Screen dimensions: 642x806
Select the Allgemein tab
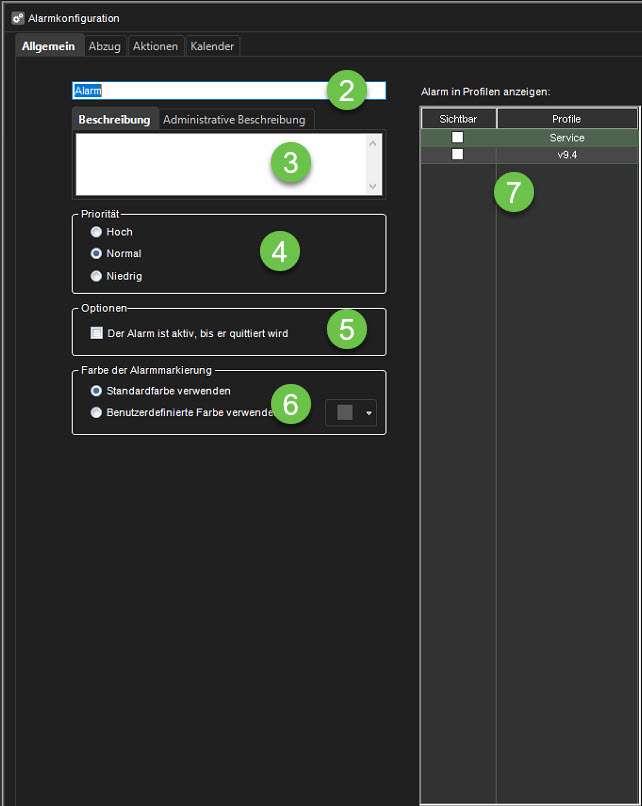coord(48,46)
